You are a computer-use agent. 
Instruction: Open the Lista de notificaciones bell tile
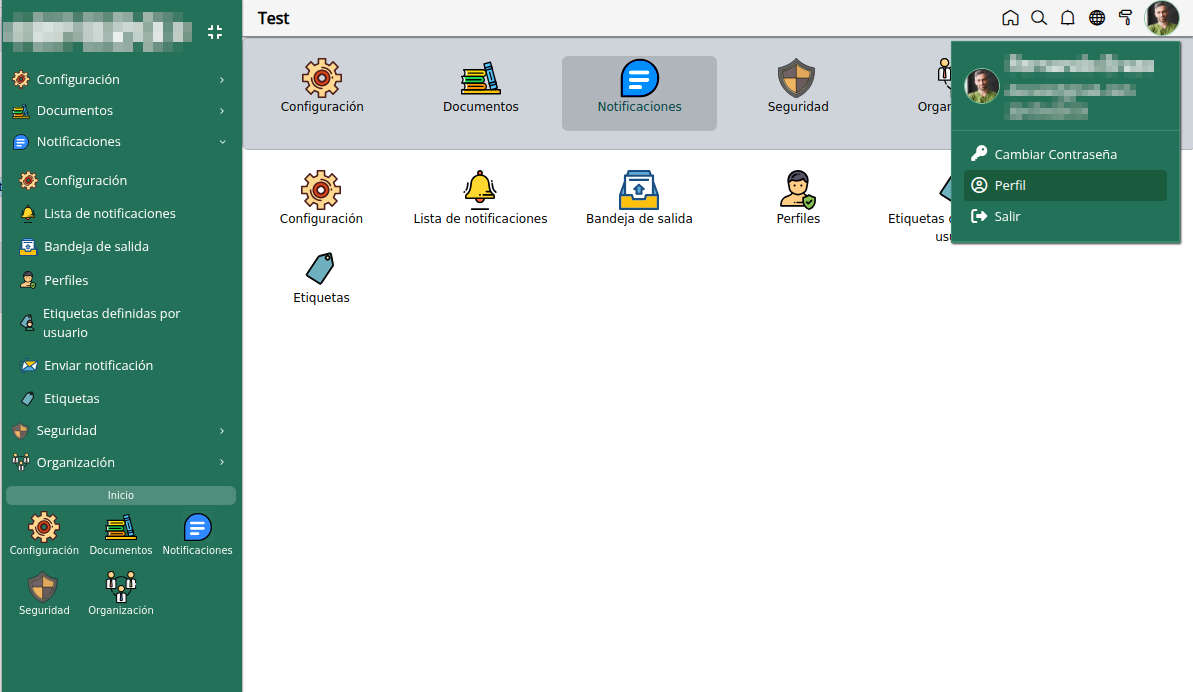click(x=480, y=198)
